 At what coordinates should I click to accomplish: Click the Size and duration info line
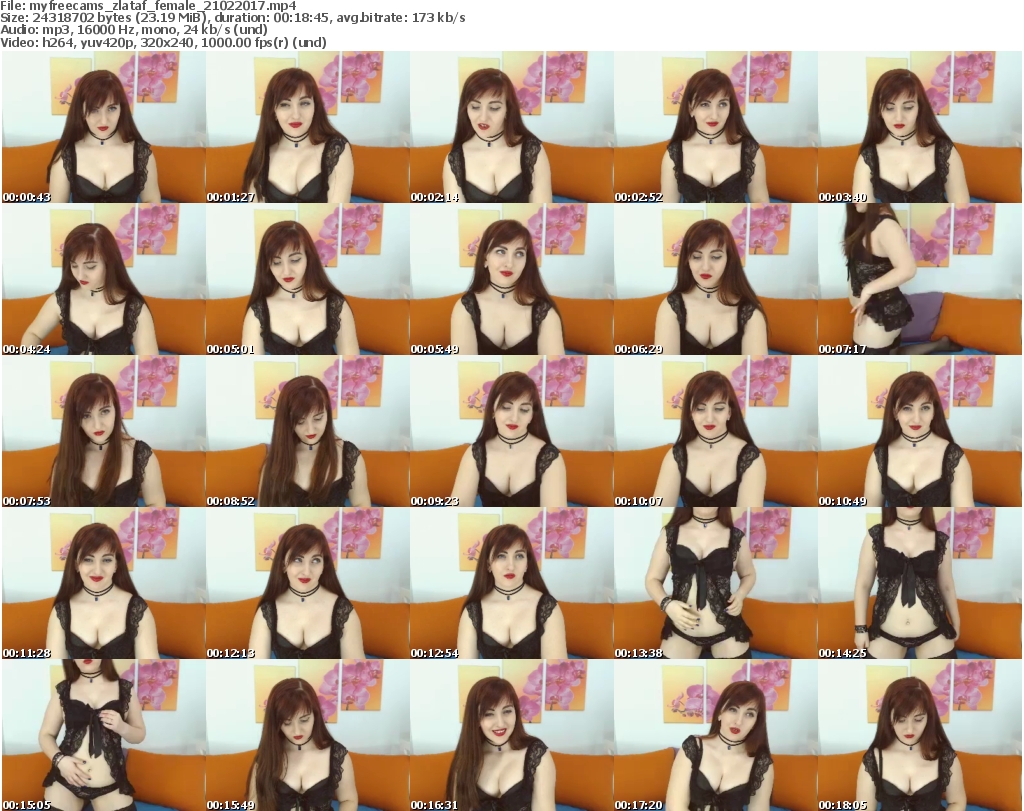pyautogui.click(x=232, y=18)
